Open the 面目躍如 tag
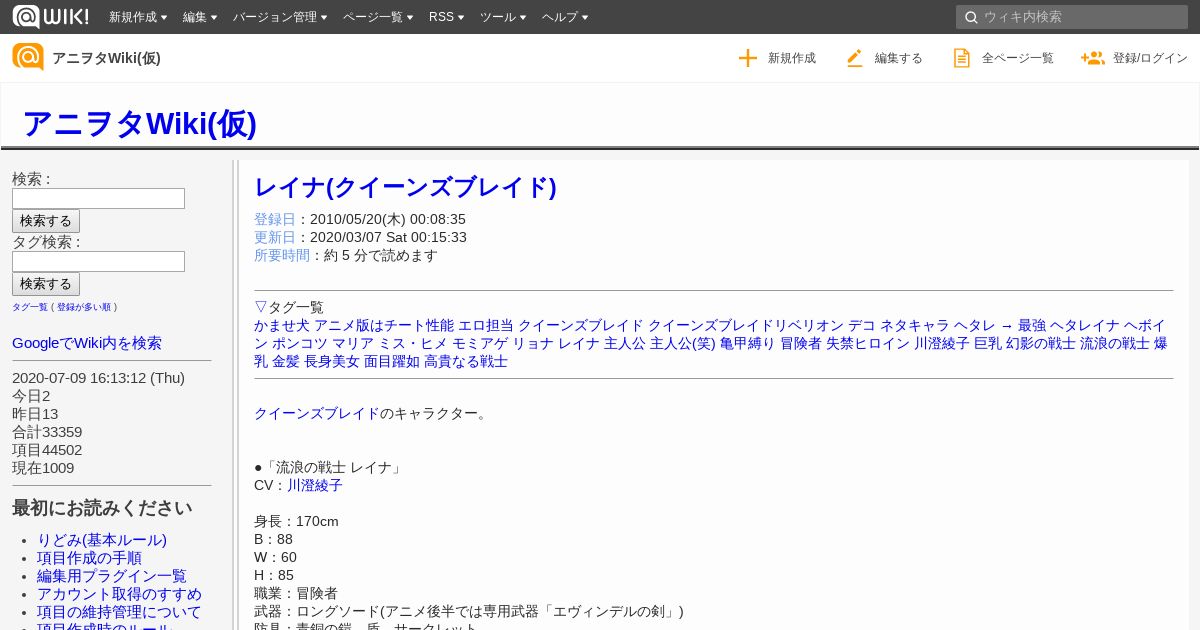This screenshot has height=630, width=1200. click(x=392, y=361)
